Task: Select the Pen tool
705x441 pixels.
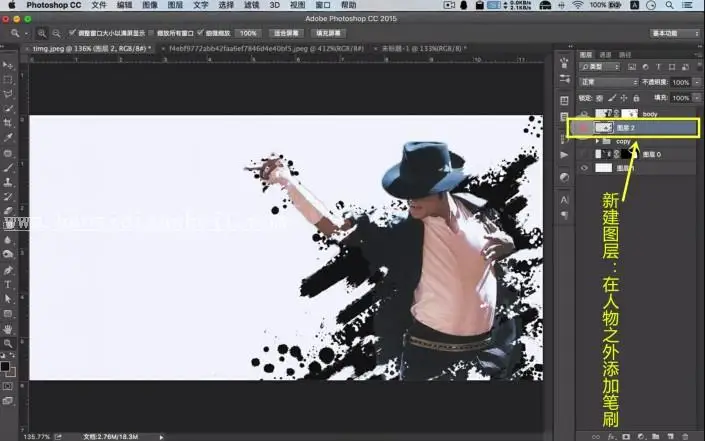Action: coord(8,270)
